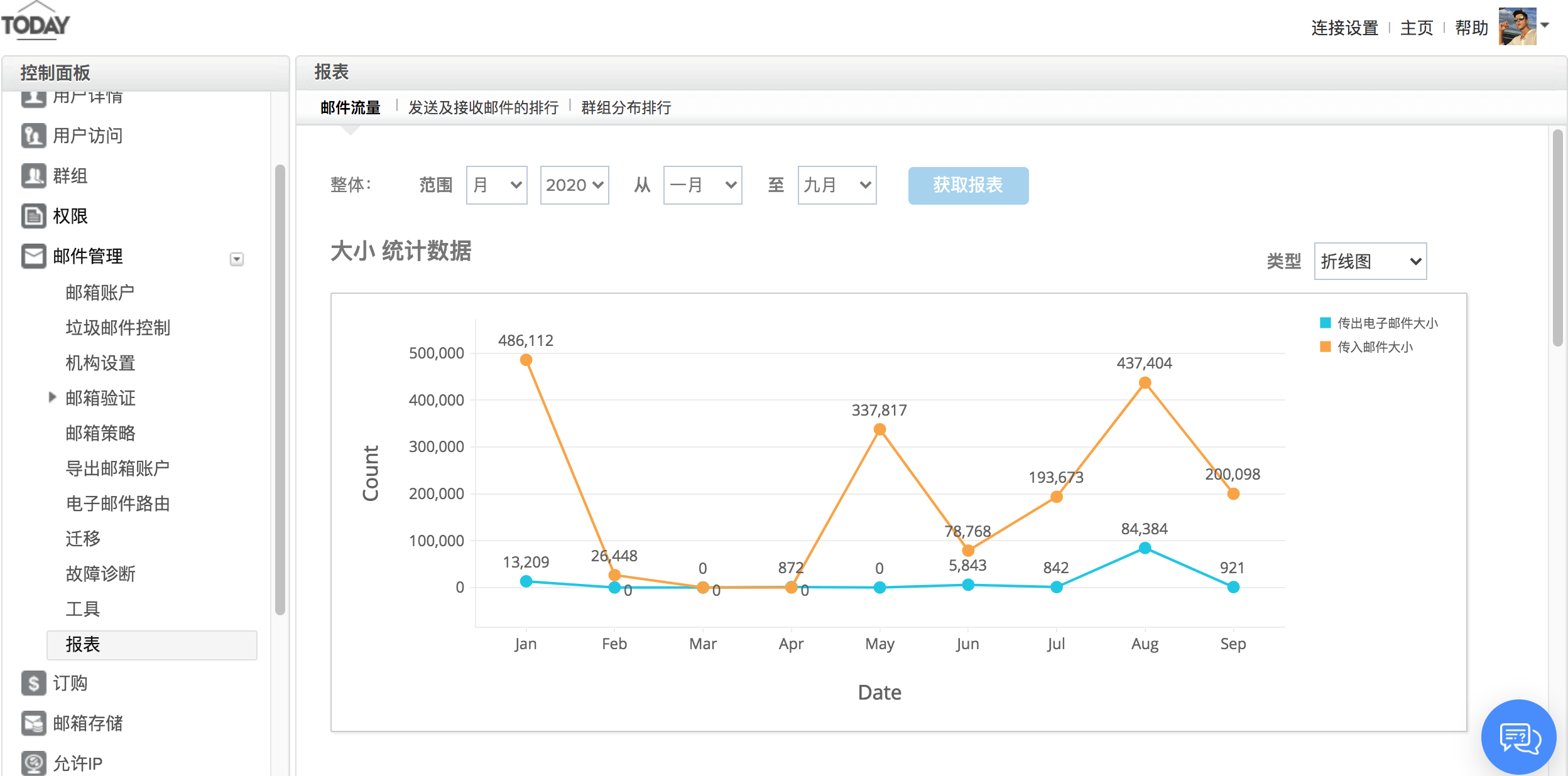Click the Subscription dollar icon
1568x776 pixels.
pyautogui.click(x=33, y=683)
